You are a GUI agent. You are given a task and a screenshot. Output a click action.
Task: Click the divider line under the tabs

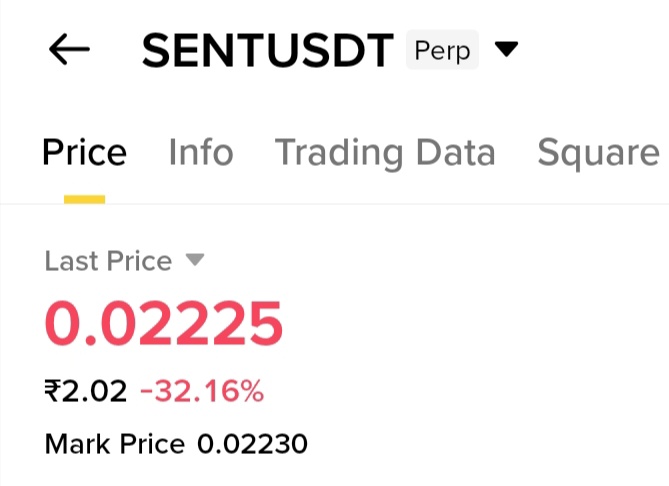pyautogui.click(x=400, y=205)
